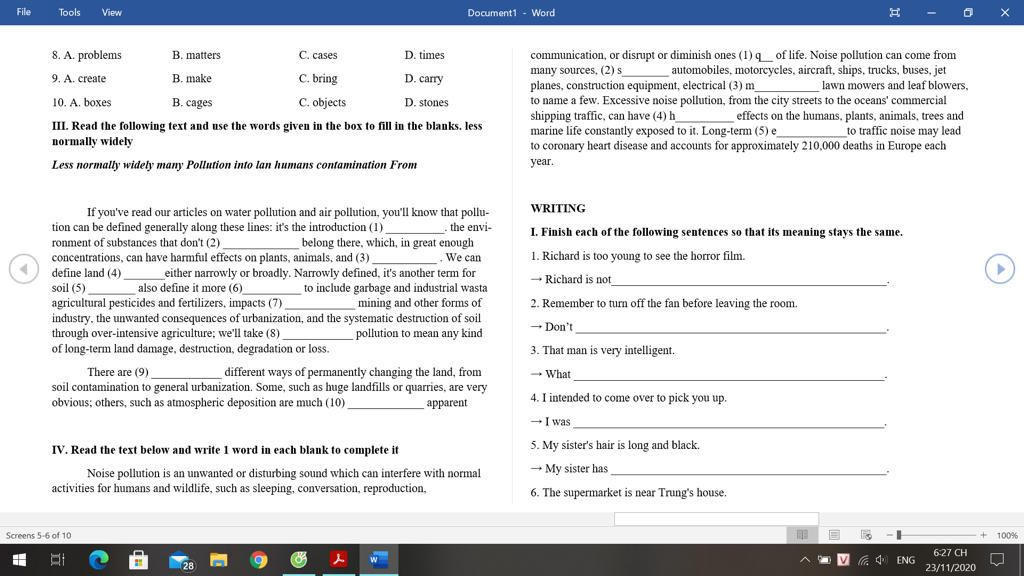Click the zoom out minus button
The image size is (1024, 576).
tap(889, 535)
